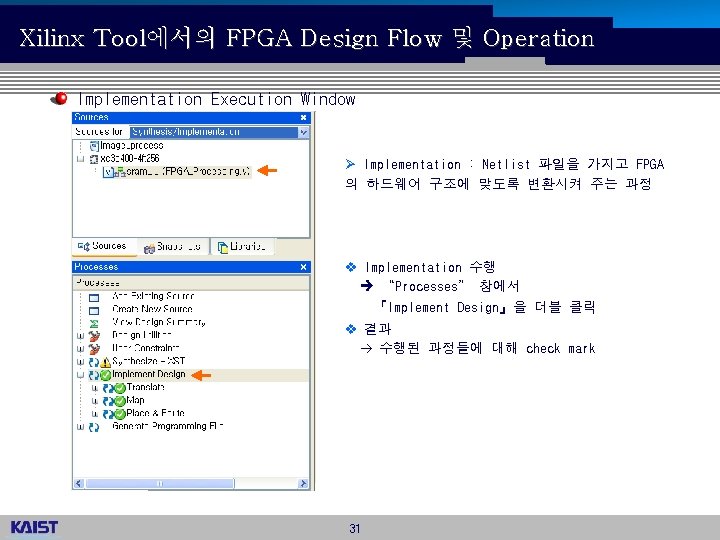
Task: Click the Add Existing Source icon
Action: coord(94,298)
